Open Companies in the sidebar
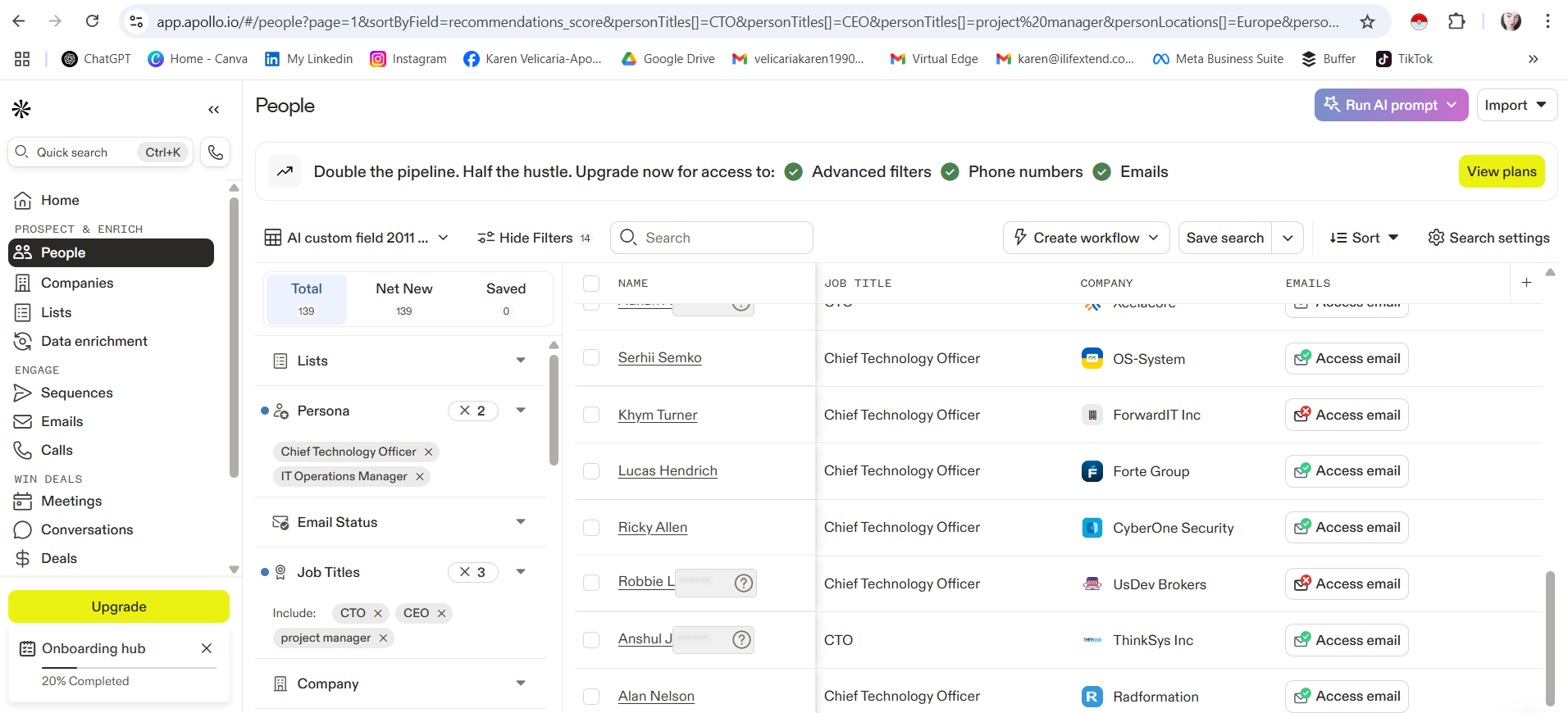This screenshot has width=1568, height=713. 77,283
